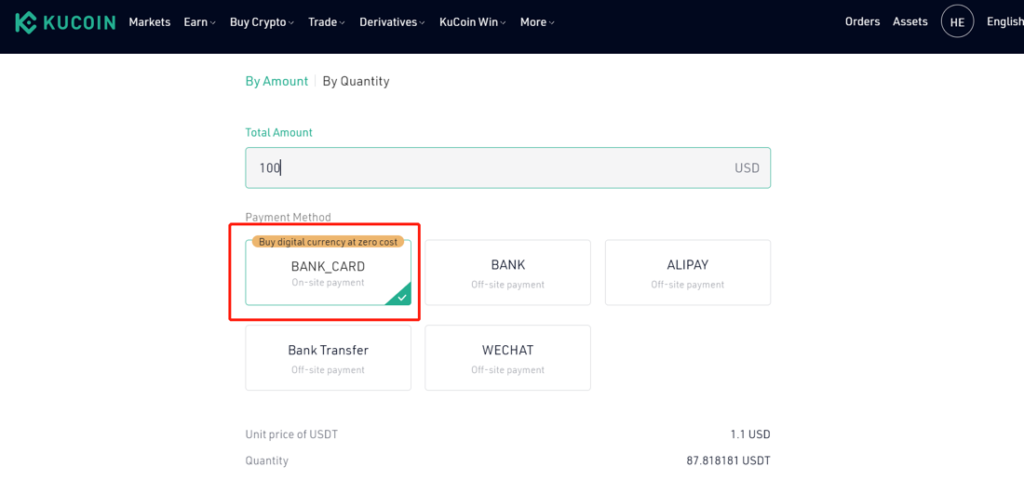Open the Orders link
This screenshot has height=480, width=1024.
(x=862, y=22)
